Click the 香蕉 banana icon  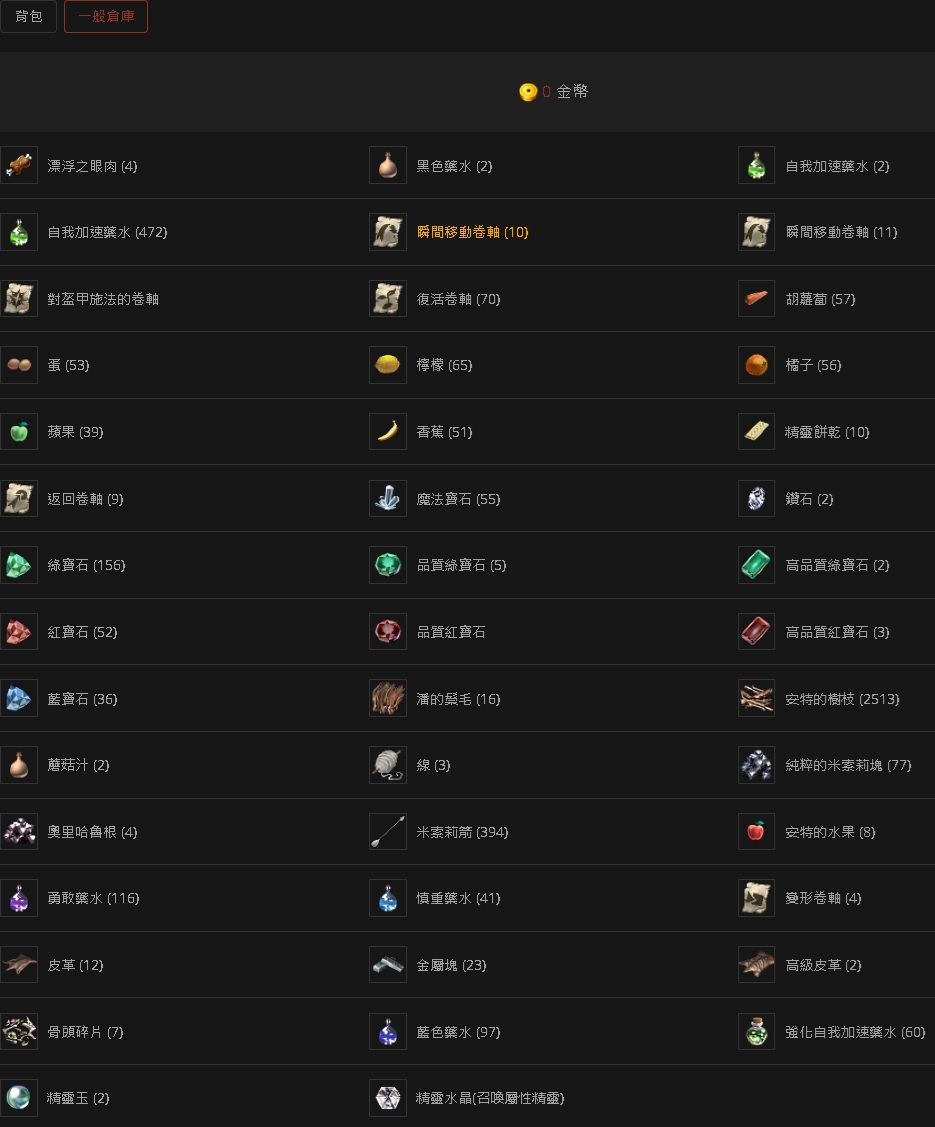[388, 431]
